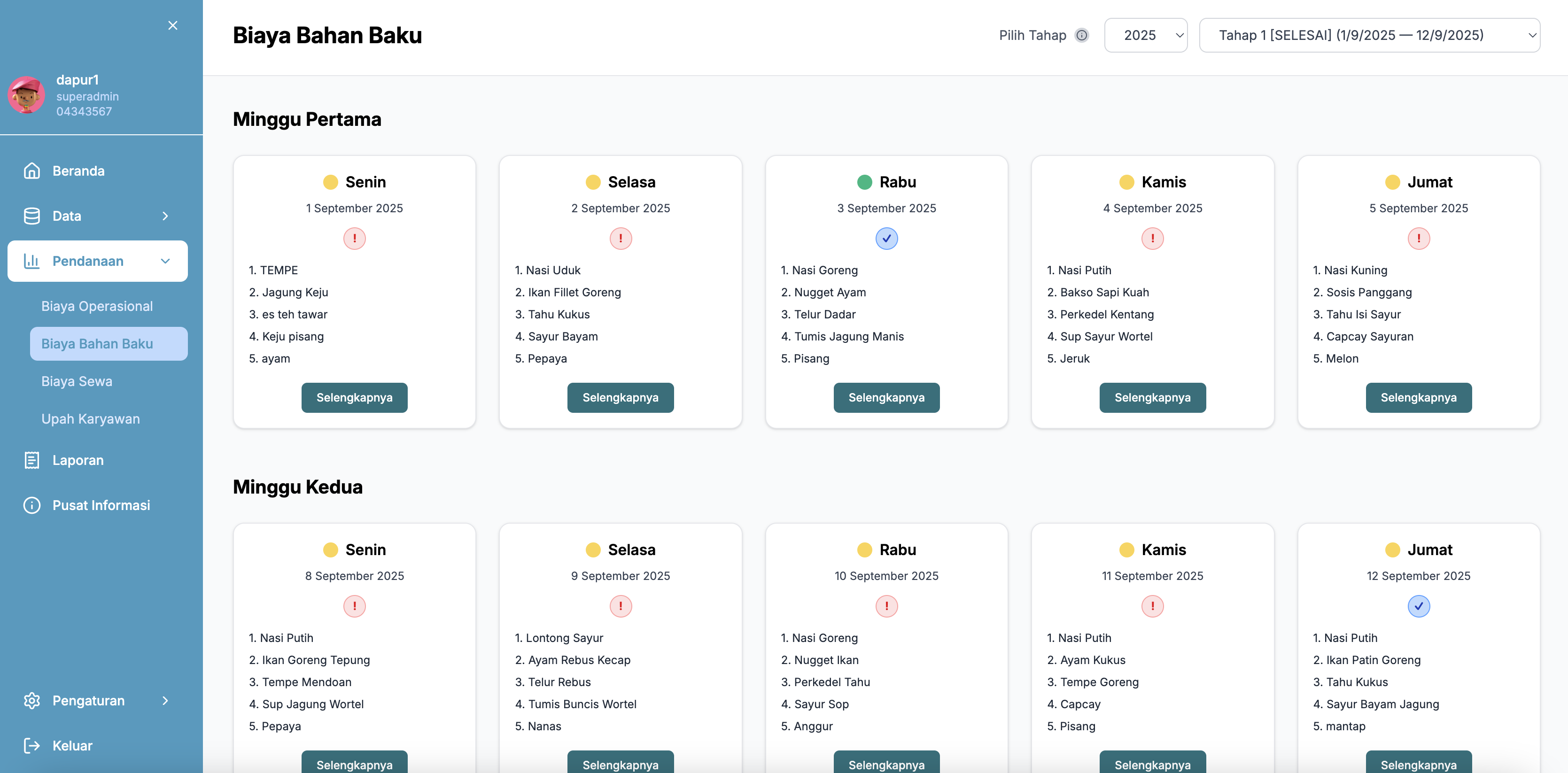Select Upah Karyawan in the sidebar
The width and height of the screenshot is (1568, 773).
click(90, 419)
